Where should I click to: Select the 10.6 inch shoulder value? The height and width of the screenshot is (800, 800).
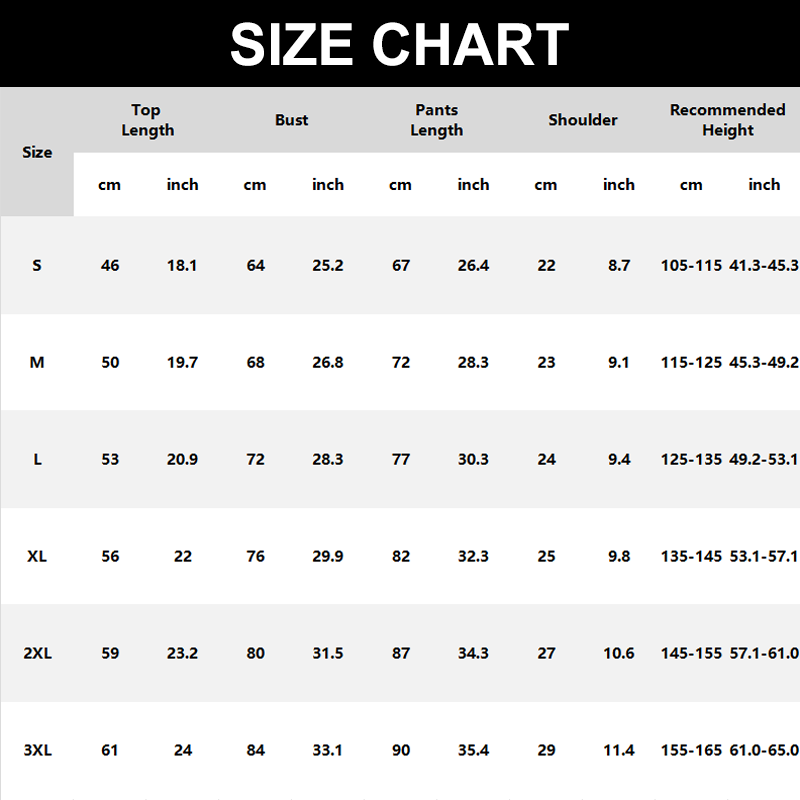(619, 653)
